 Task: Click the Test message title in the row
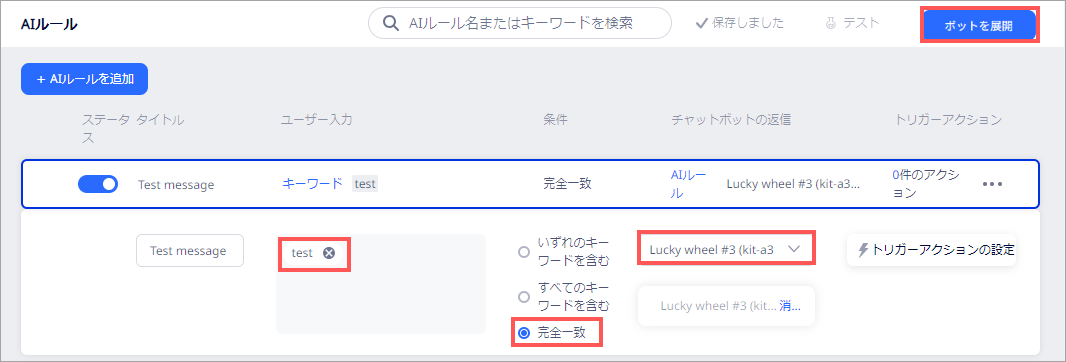175,184
